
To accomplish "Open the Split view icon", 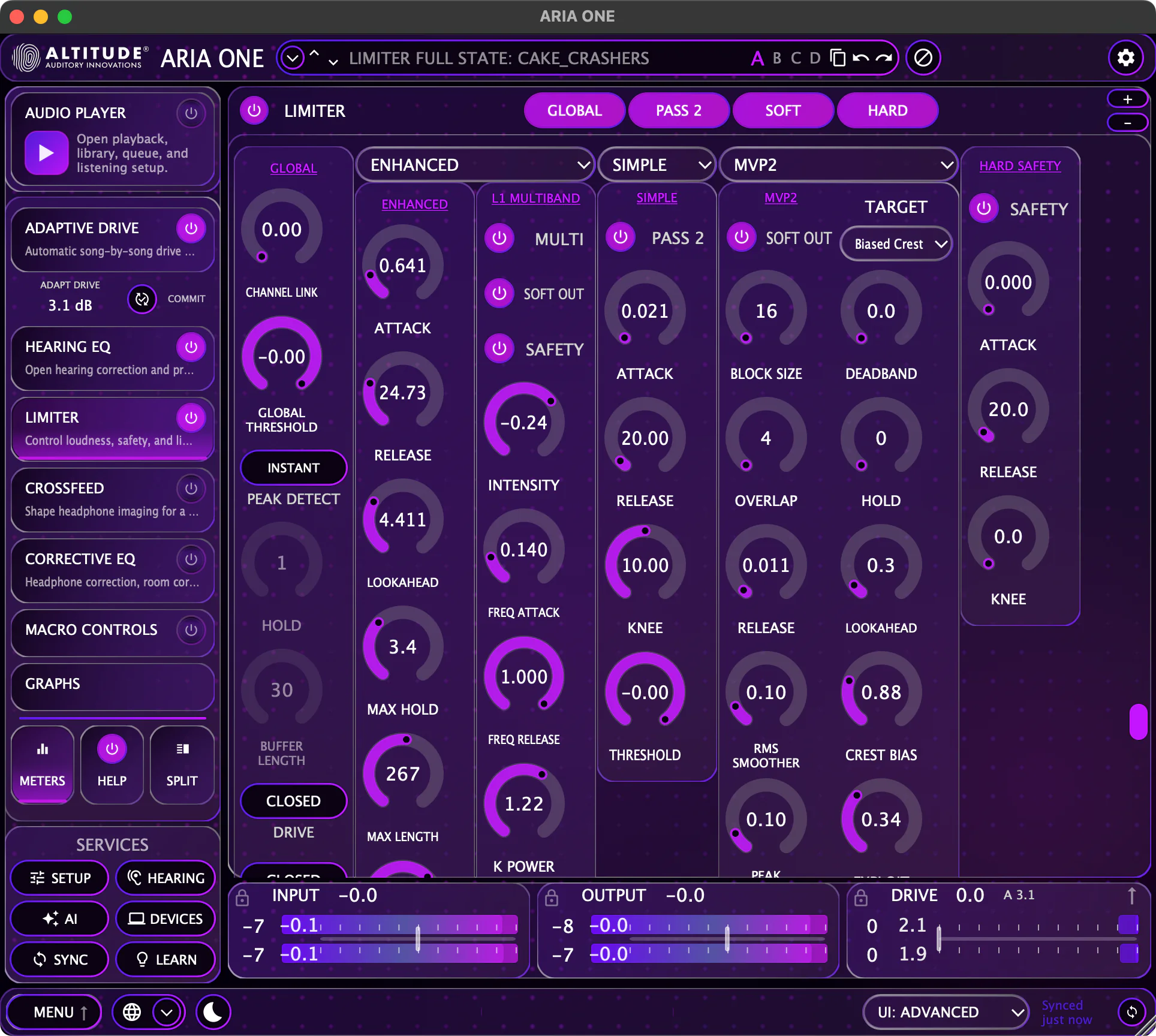I will [x=182, y=764].
